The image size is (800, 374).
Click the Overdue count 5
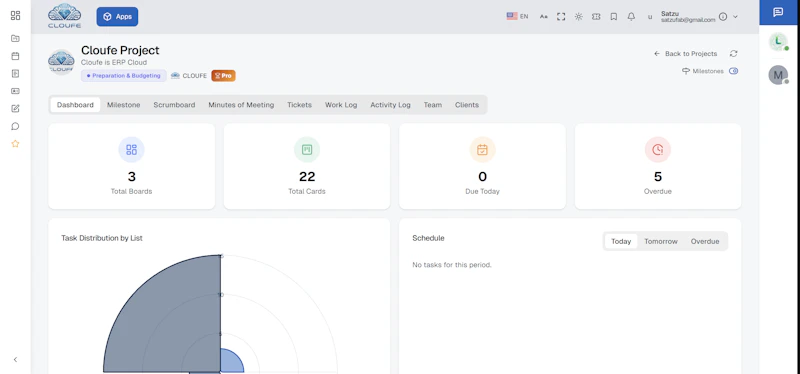(658, 177)
